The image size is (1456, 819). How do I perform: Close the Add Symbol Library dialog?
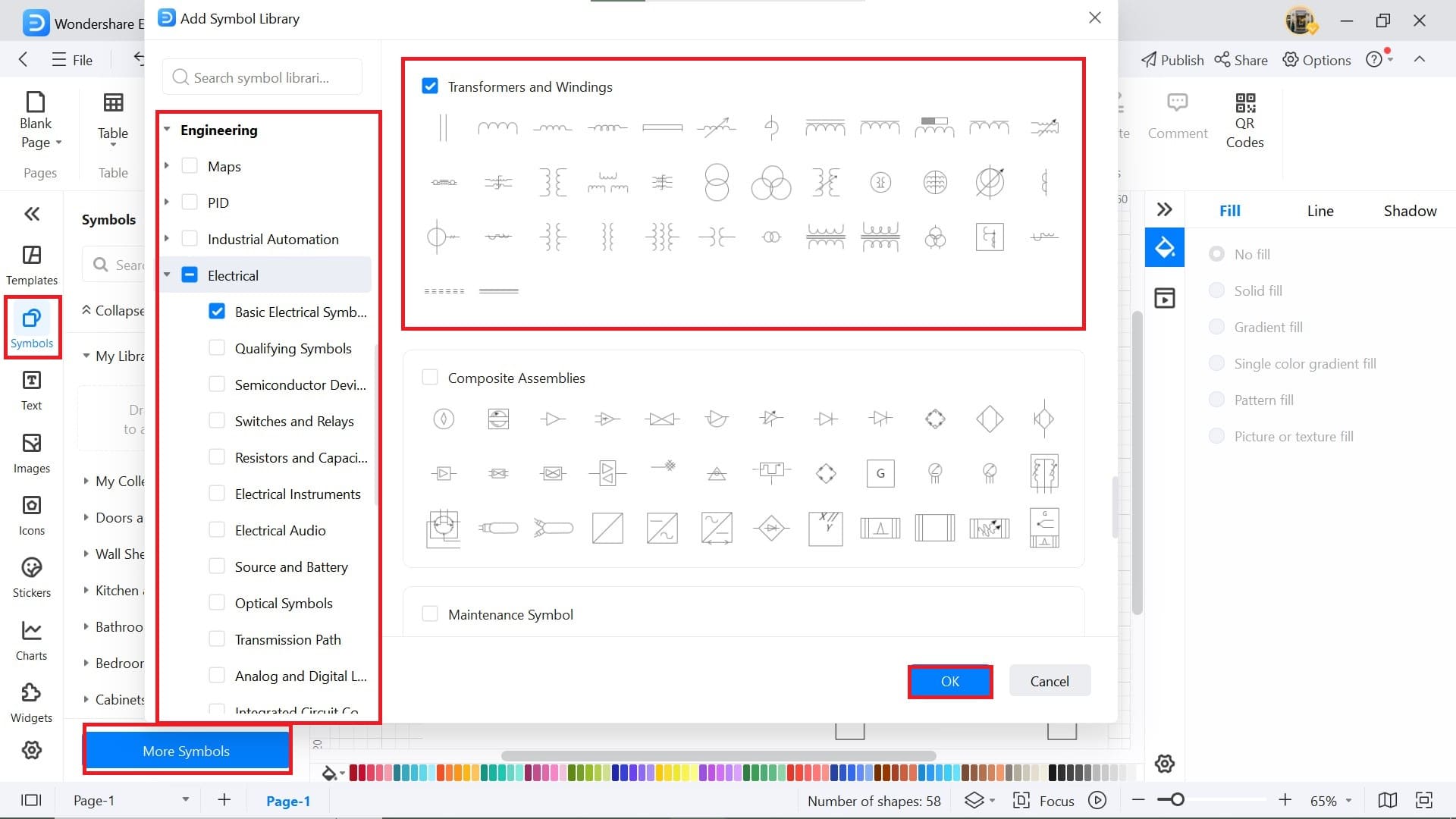1094,17
